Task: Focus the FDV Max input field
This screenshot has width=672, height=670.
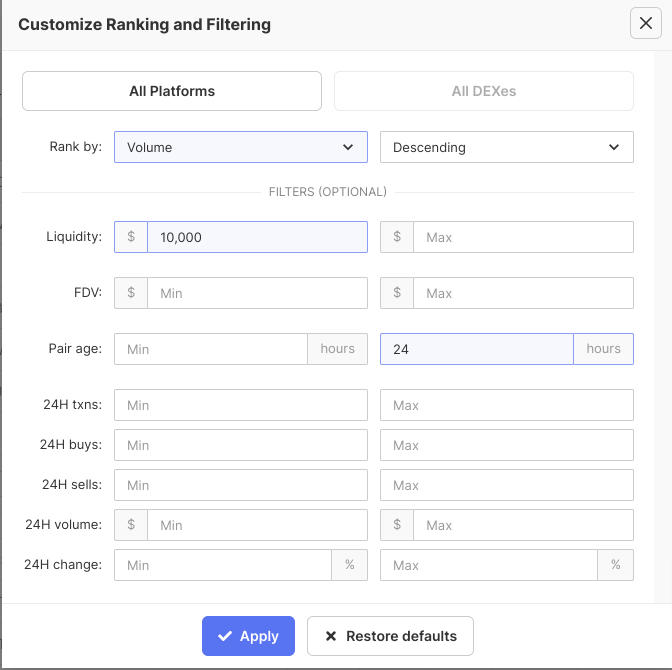Action: (523, 293)
